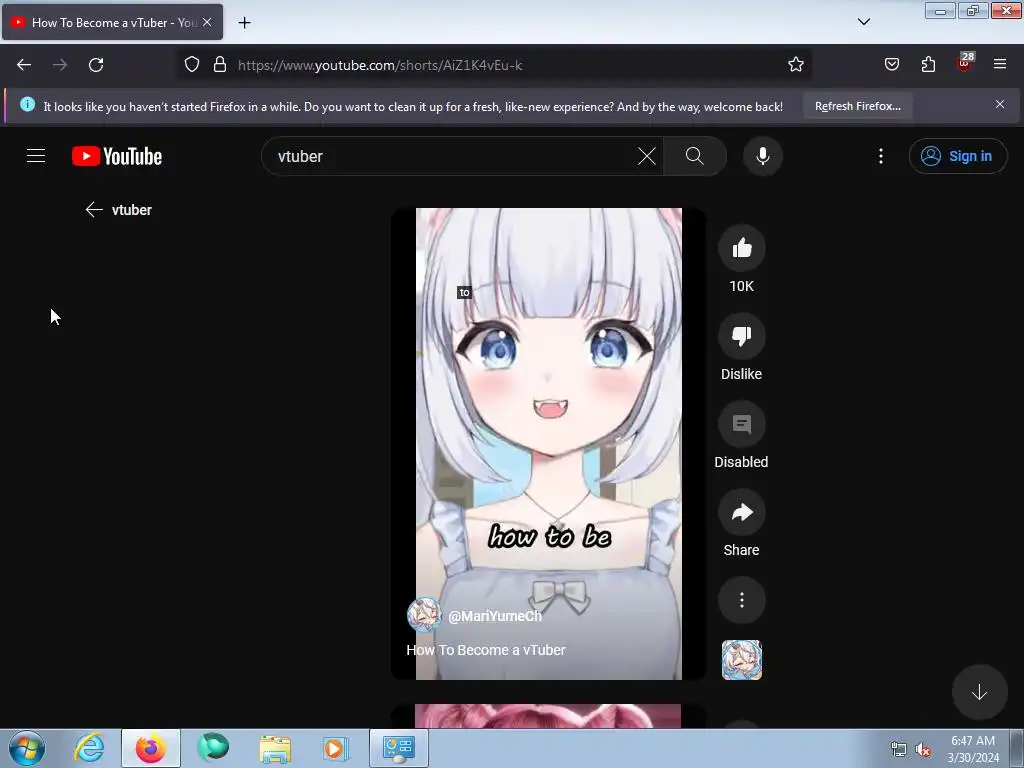
Task: Click muted volume tray icon
Action: tap(923, 750)
